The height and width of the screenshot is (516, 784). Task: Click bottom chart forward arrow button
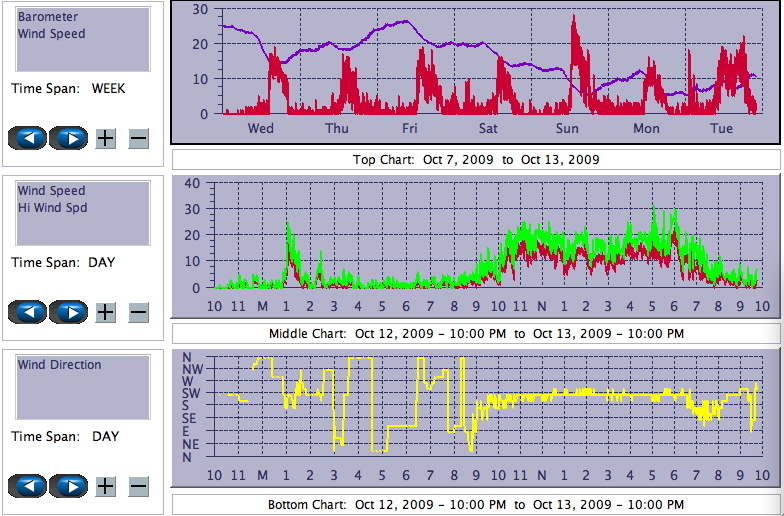tap(69, 486)
